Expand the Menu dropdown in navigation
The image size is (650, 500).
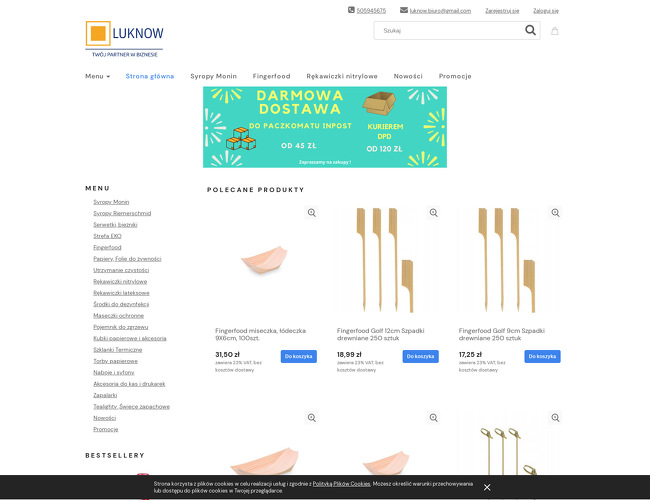[x=98, y=76]
